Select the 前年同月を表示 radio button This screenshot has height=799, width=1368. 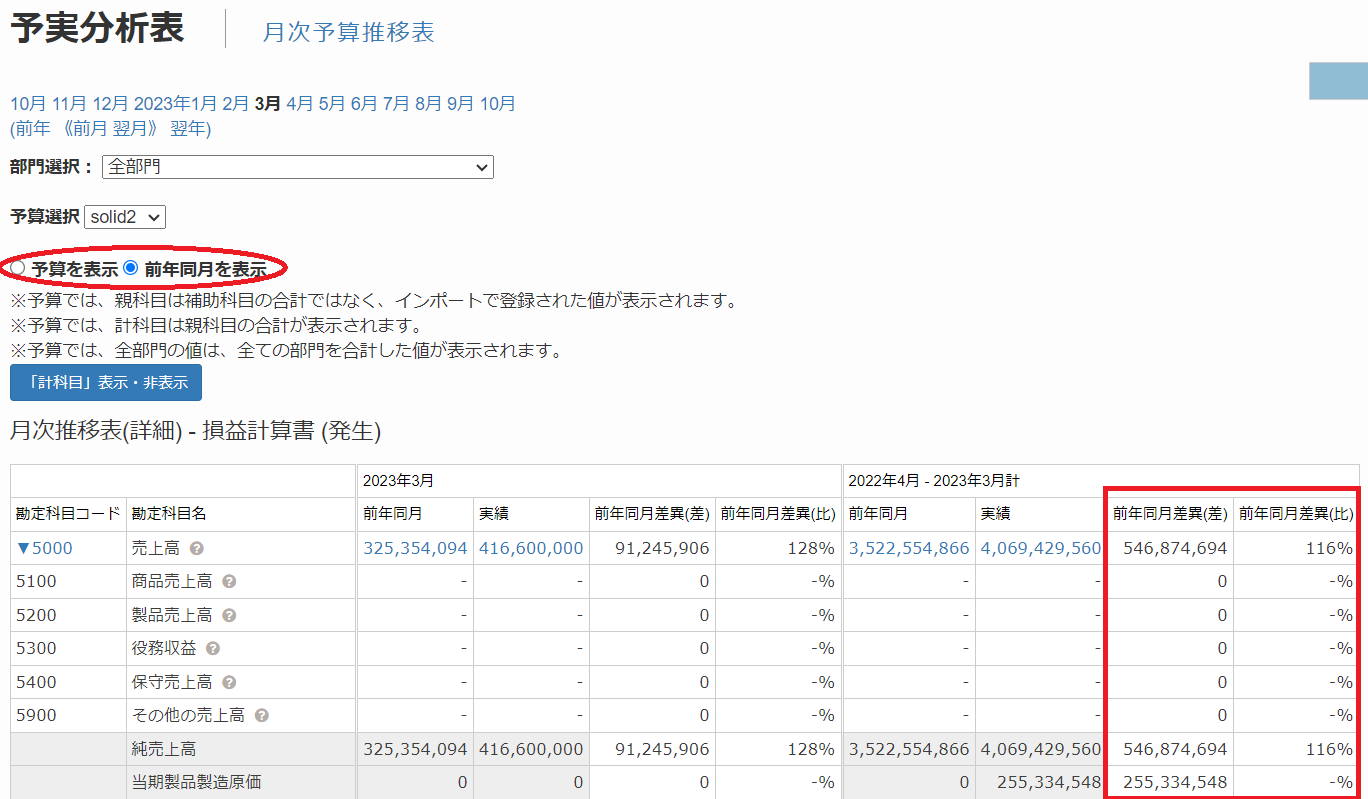131,268
